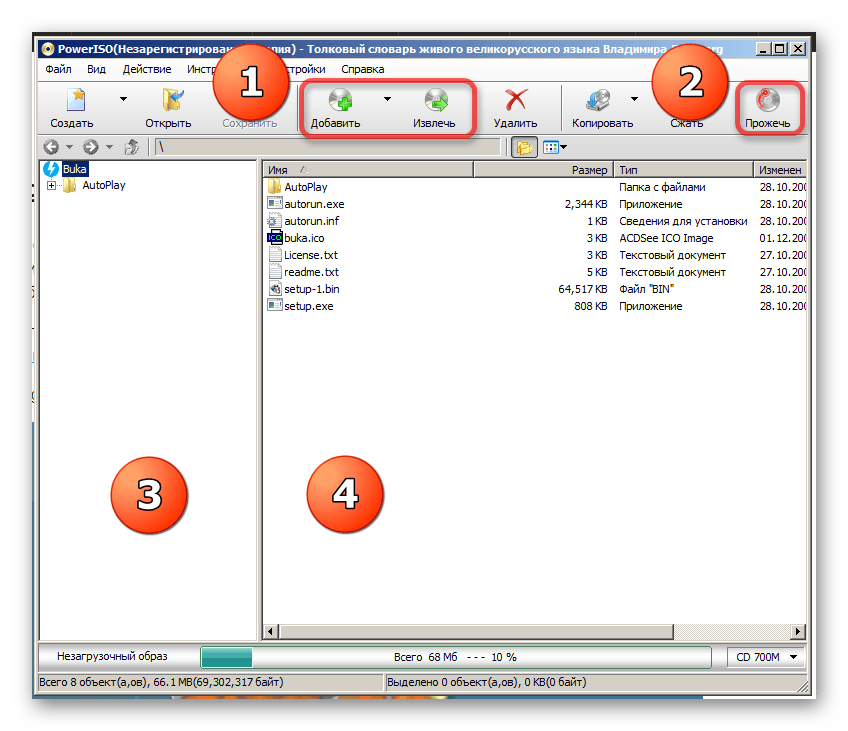Click the Создать (Create) toolbar icon

[x=76, y=101]
